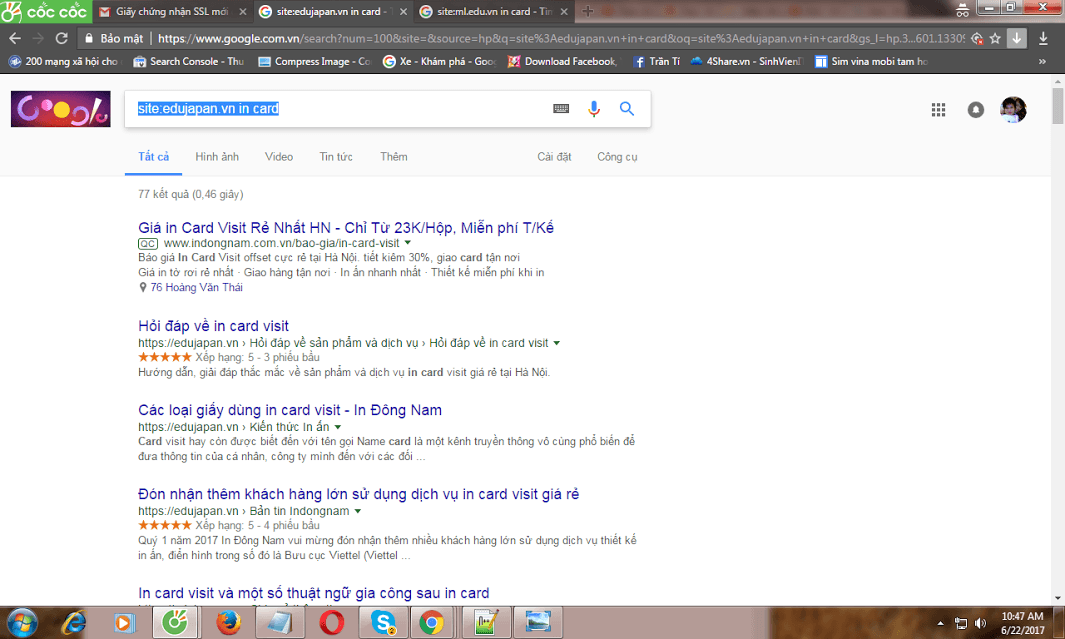Click the page vertical scrollbar thumb

click(1058, 105)
